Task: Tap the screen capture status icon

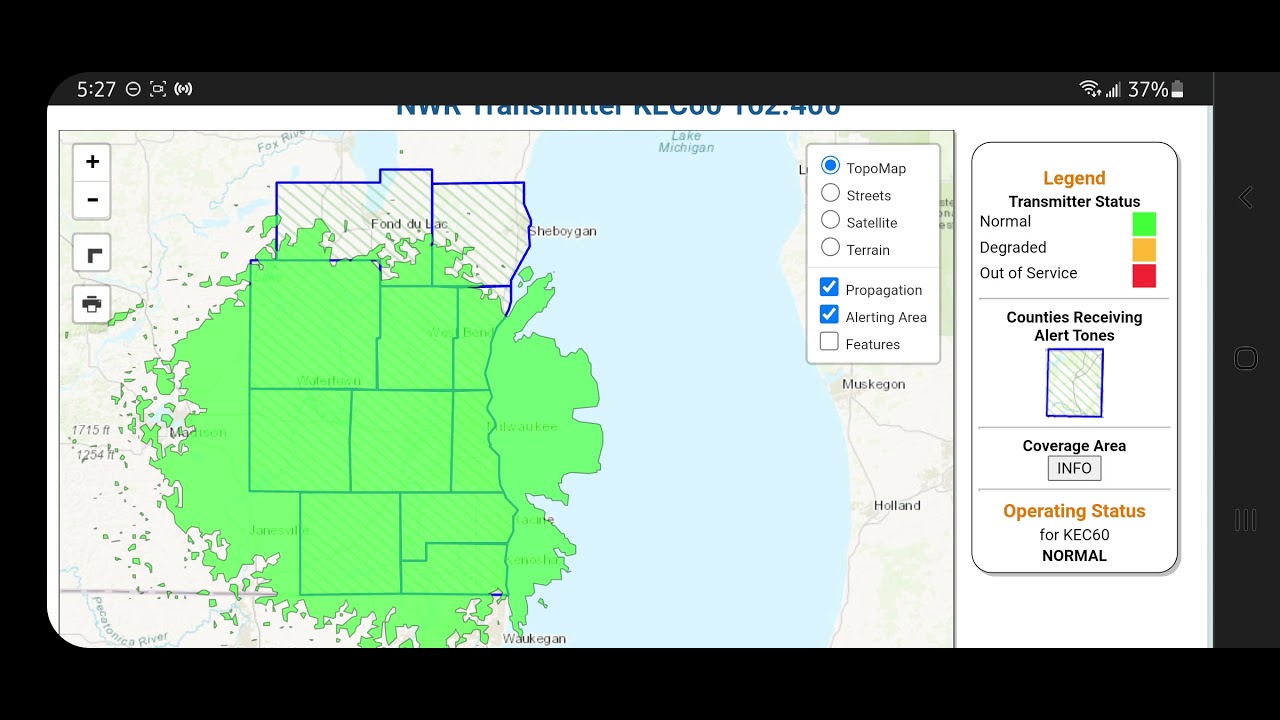Action: point(158,89)
